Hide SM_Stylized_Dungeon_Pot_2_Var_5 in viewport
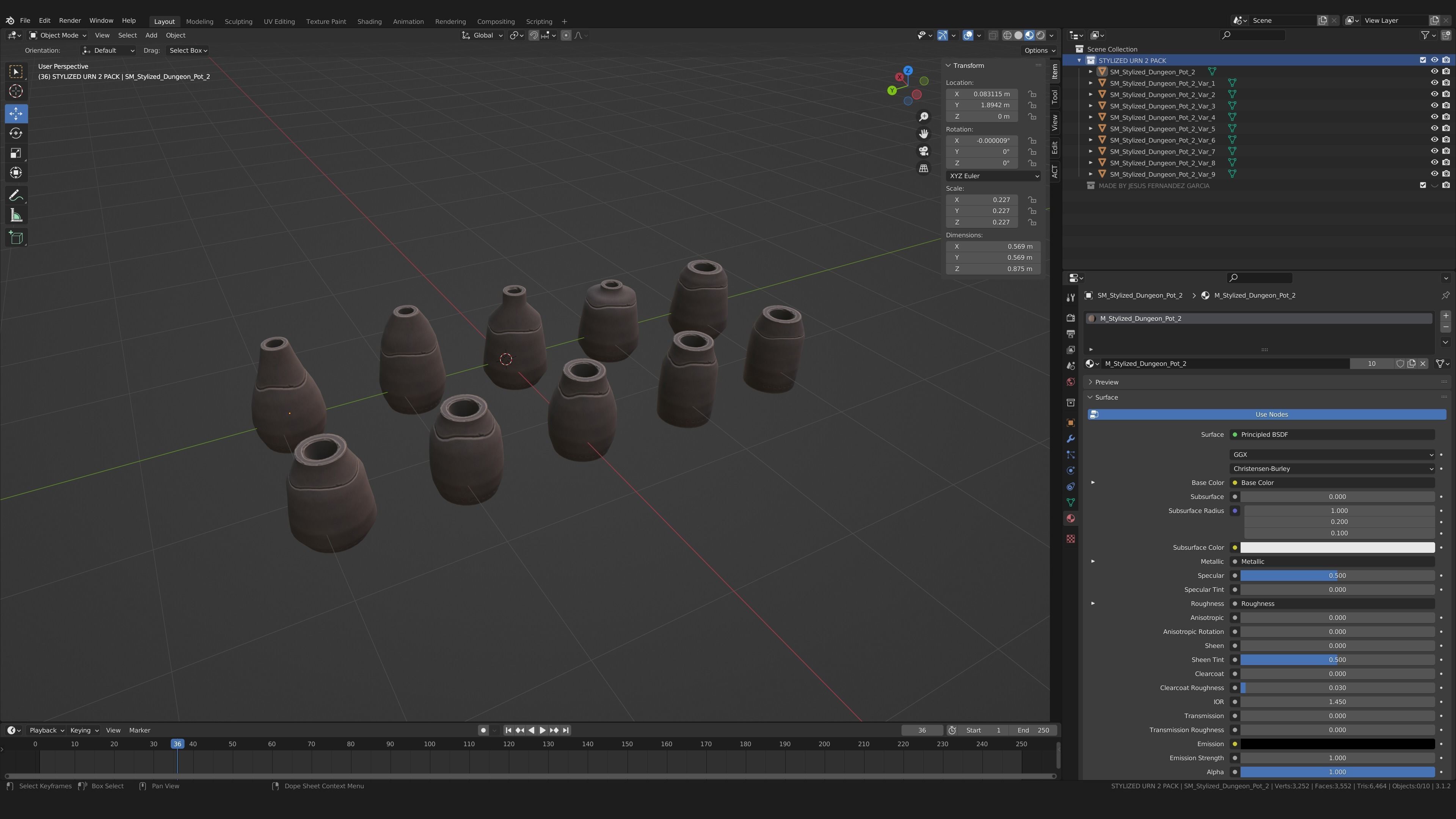 [1434, 128]
